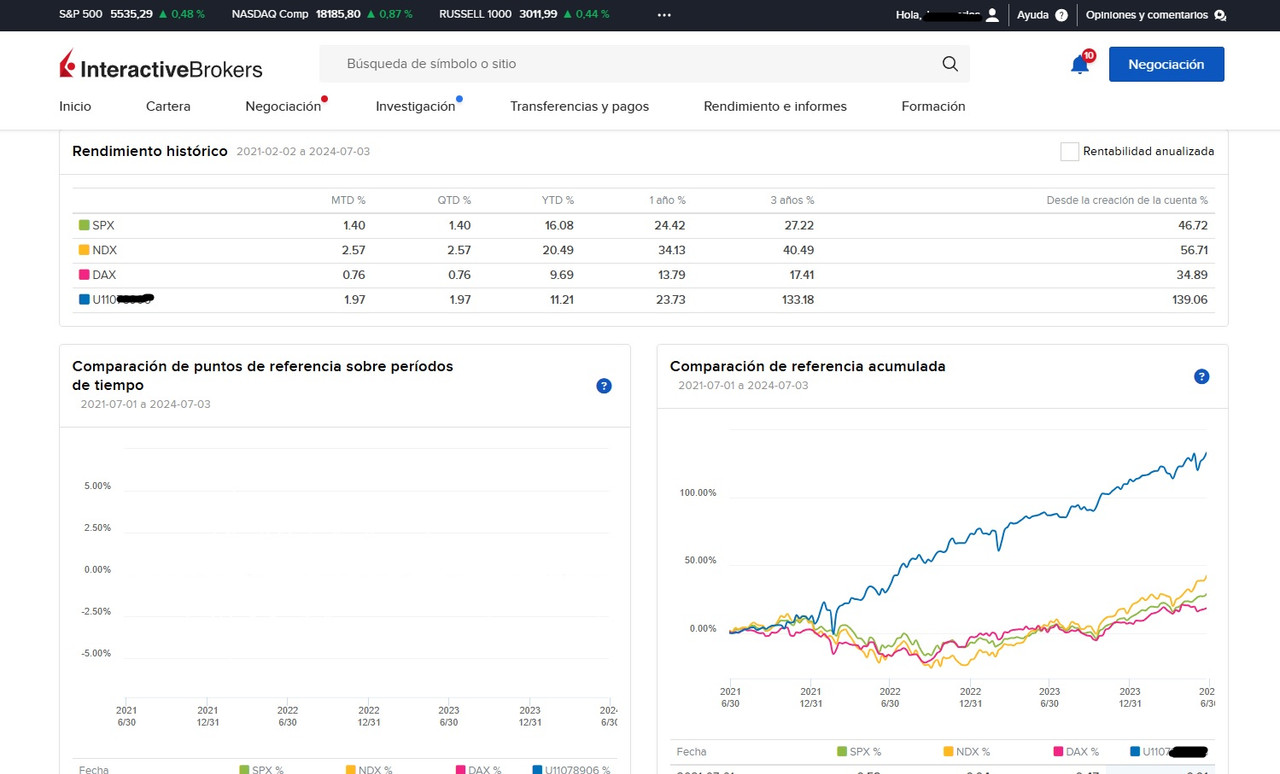
Task: Click DAX since-creation value 34.89
Action: pos(1193,275)
